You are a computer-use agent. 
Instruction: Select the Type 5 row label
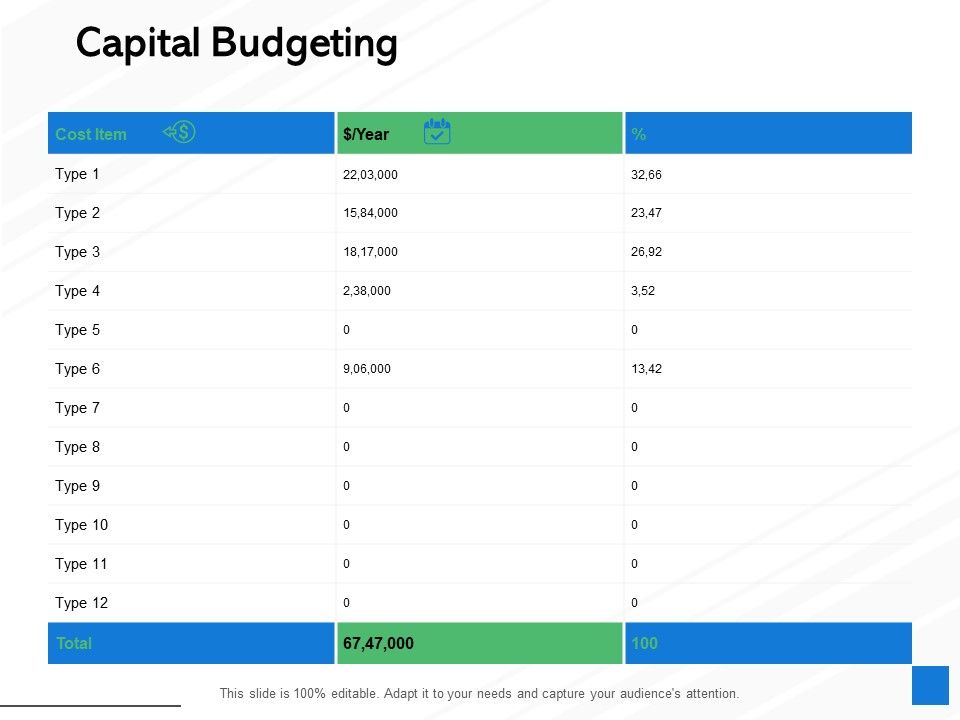tap(77, 330)
